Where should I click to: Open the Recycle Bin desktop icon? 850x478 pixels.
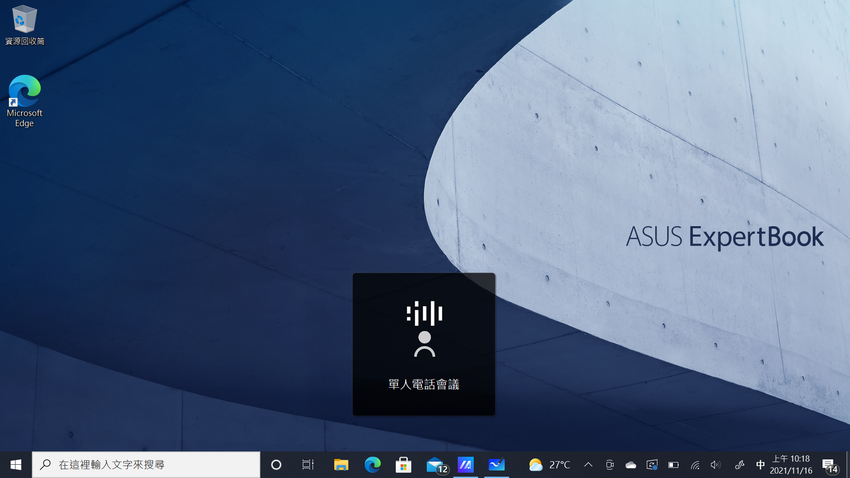(24, 25)
